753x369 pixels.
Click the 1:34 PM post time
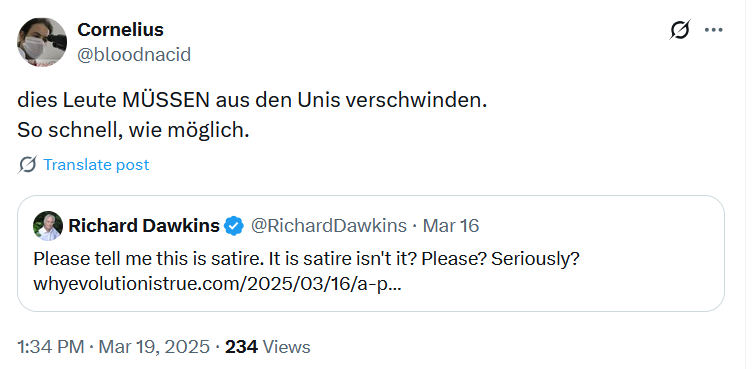click(50, 347)
